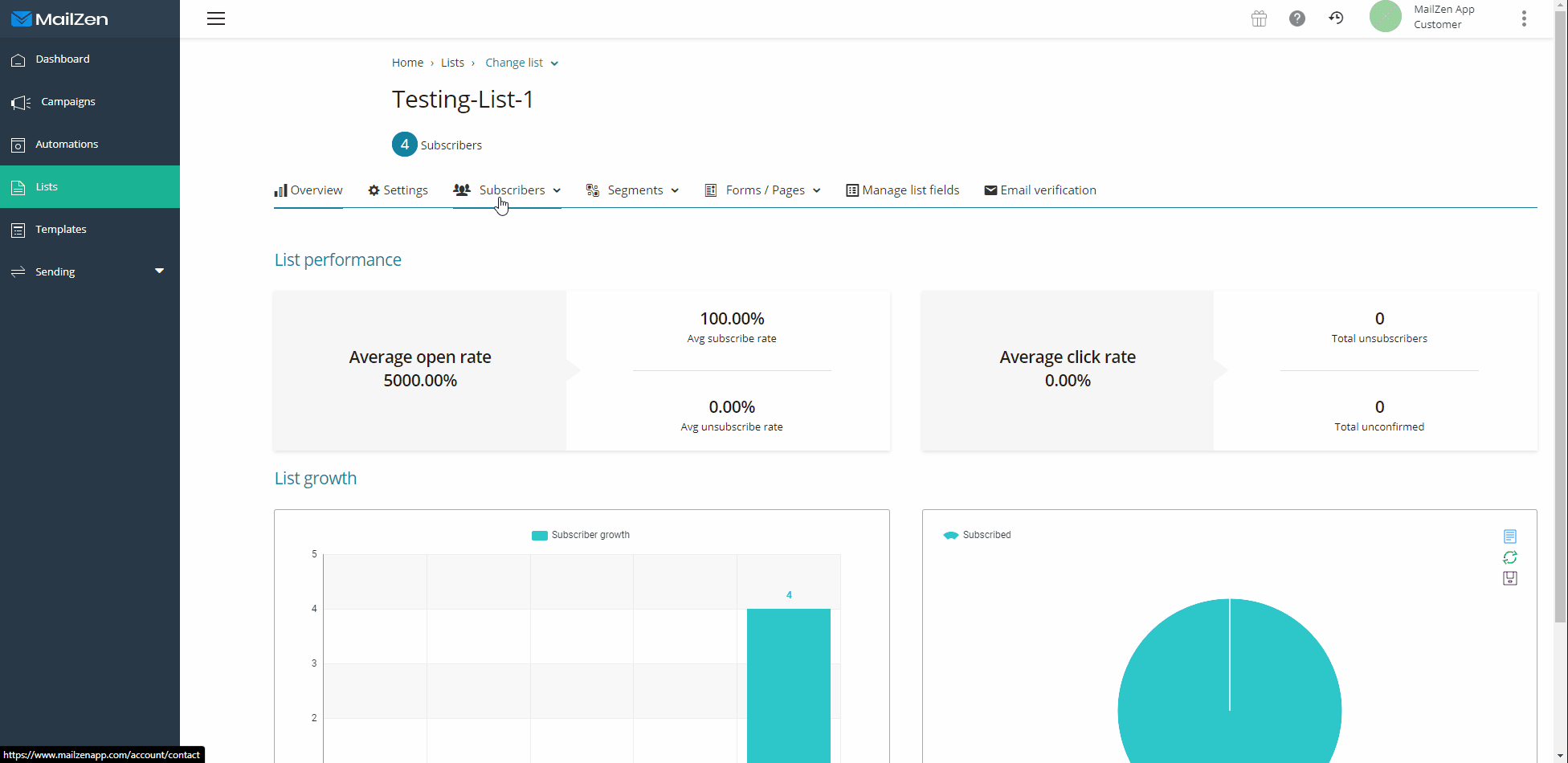The width and height of the screenshot is (1568, 763).
Task: Open the Change list dropdown
Action: (521, 63)
